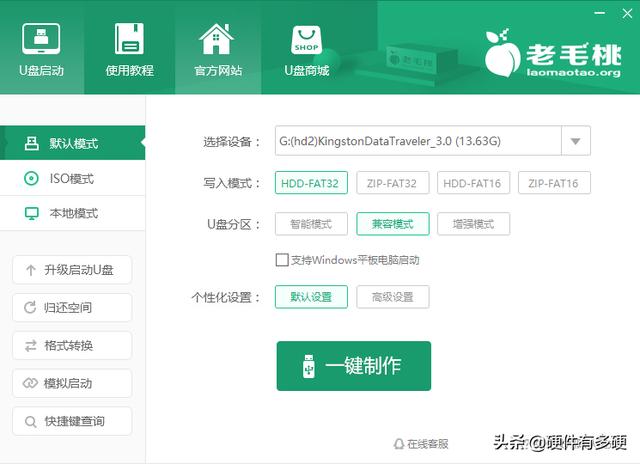Select 默认设置 personalization option
Viewport: 640px width, 464px height.
311,297
